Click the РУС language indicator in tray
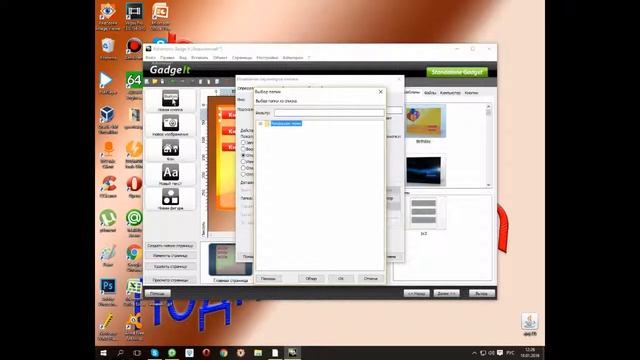 pyautogui.click(x=510, y=353)
